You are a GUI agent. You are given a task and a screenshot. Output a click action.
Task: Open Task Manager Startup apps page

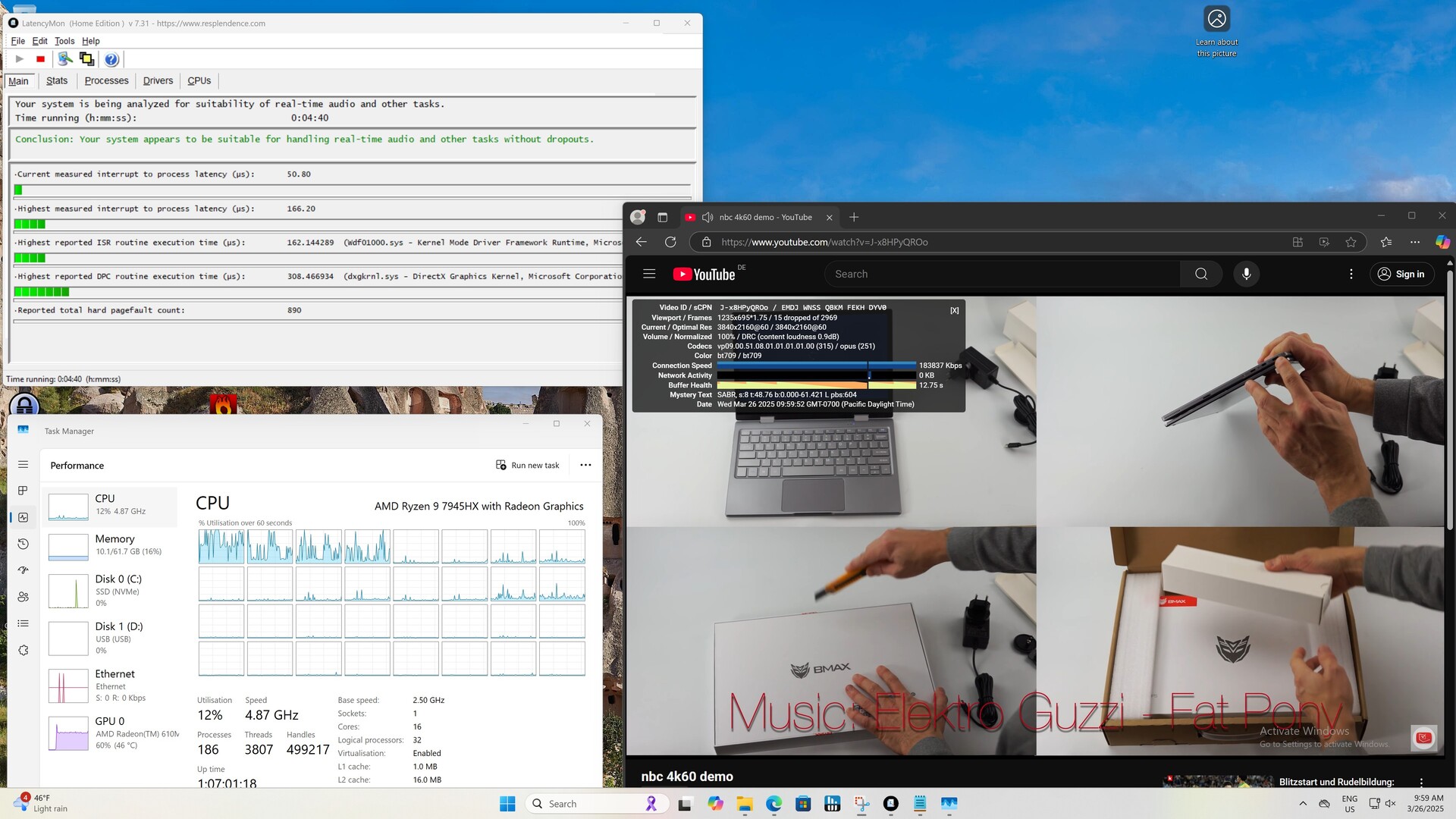pyautogui.click(x=23, y=570)
